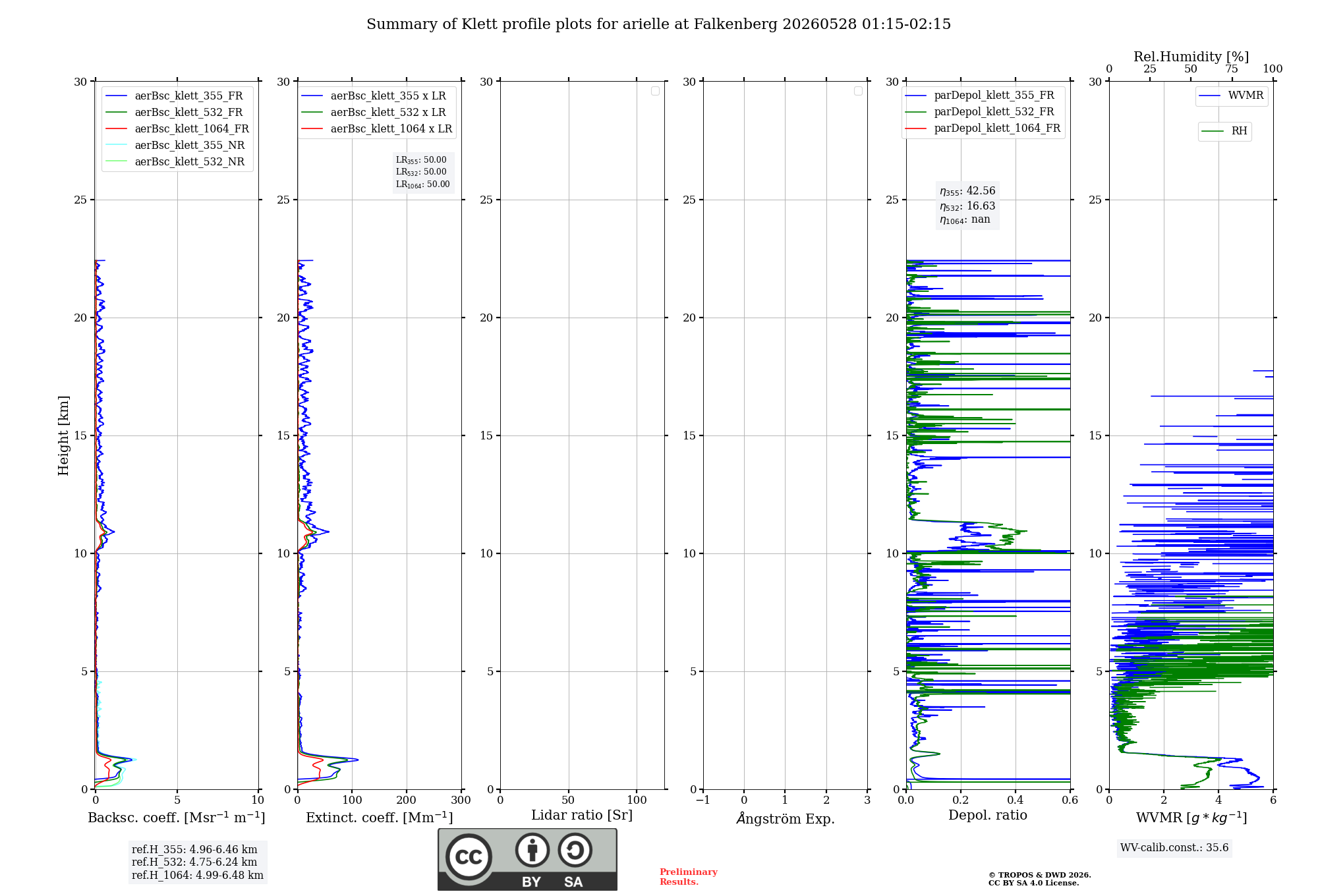Click the Extinct. coeff. axis label
Image resolution: width=1318 pixels, height=896 pixels.
380,818
